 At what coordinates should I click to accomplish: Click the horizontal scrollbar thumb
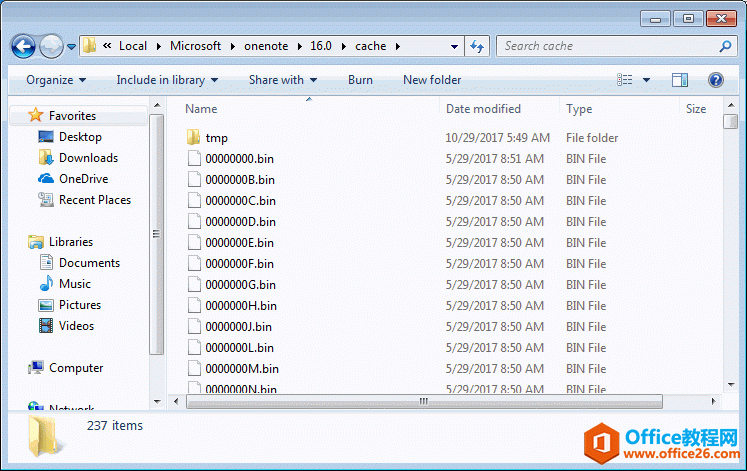click(424, 401)
